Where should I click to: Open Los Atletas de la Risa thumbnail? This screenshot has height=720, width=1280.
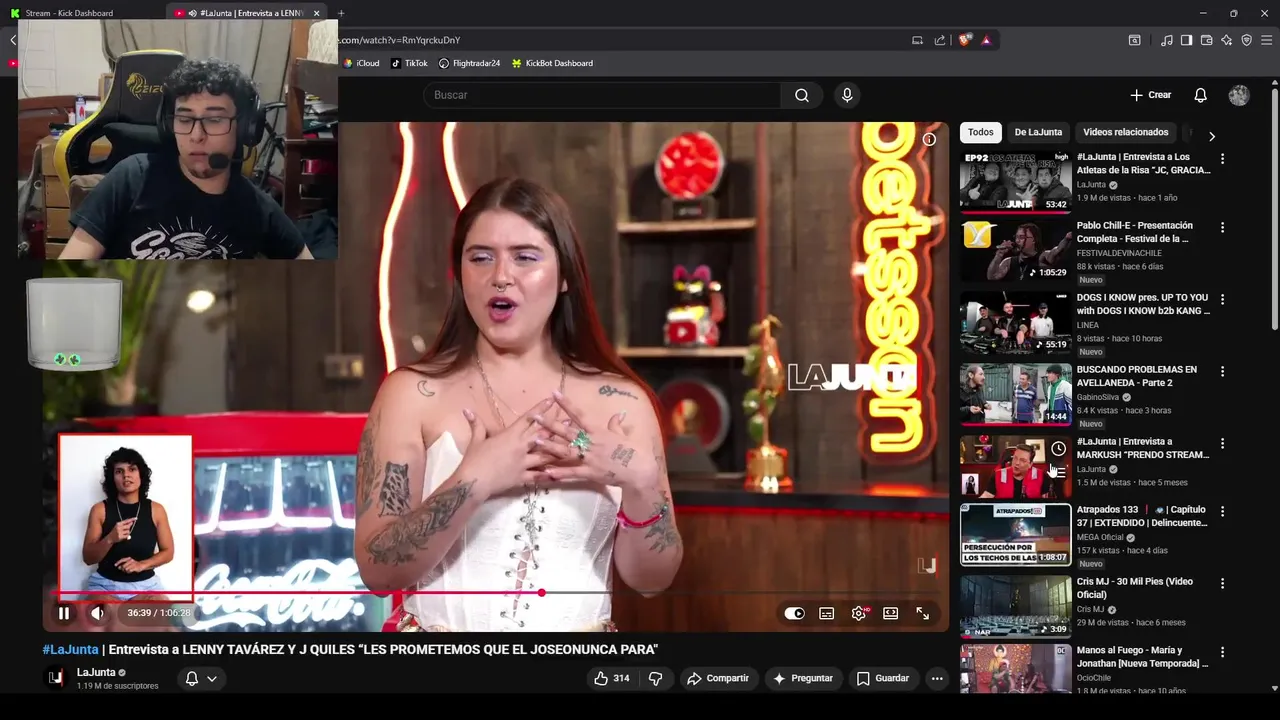[x=1015, y=181]
